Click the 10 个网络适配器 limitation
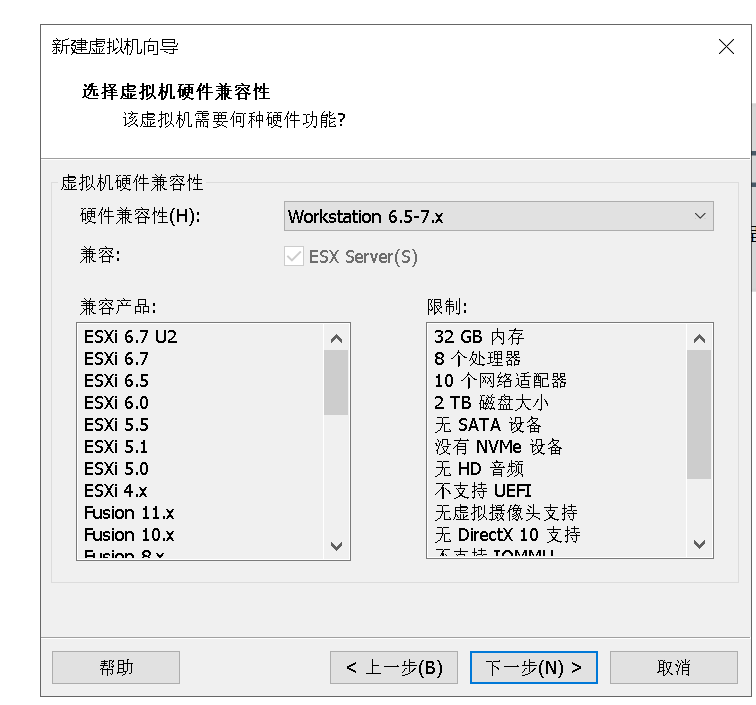This screenshot has width=756, height=705. (x=500, y=381)
